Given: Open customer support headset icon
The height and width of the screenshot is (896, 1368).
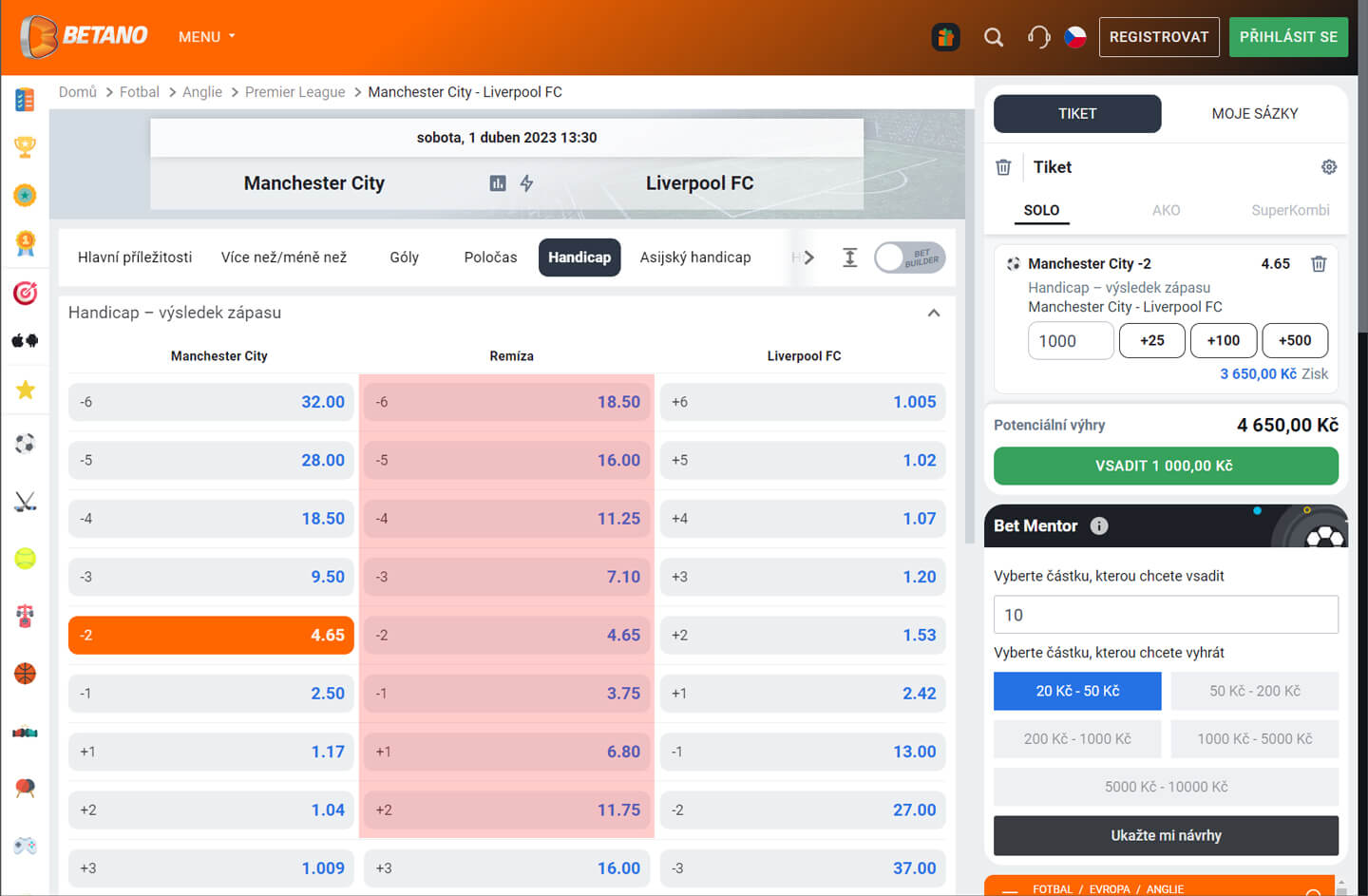Looking at the screenshot, I should [1038, 37].
